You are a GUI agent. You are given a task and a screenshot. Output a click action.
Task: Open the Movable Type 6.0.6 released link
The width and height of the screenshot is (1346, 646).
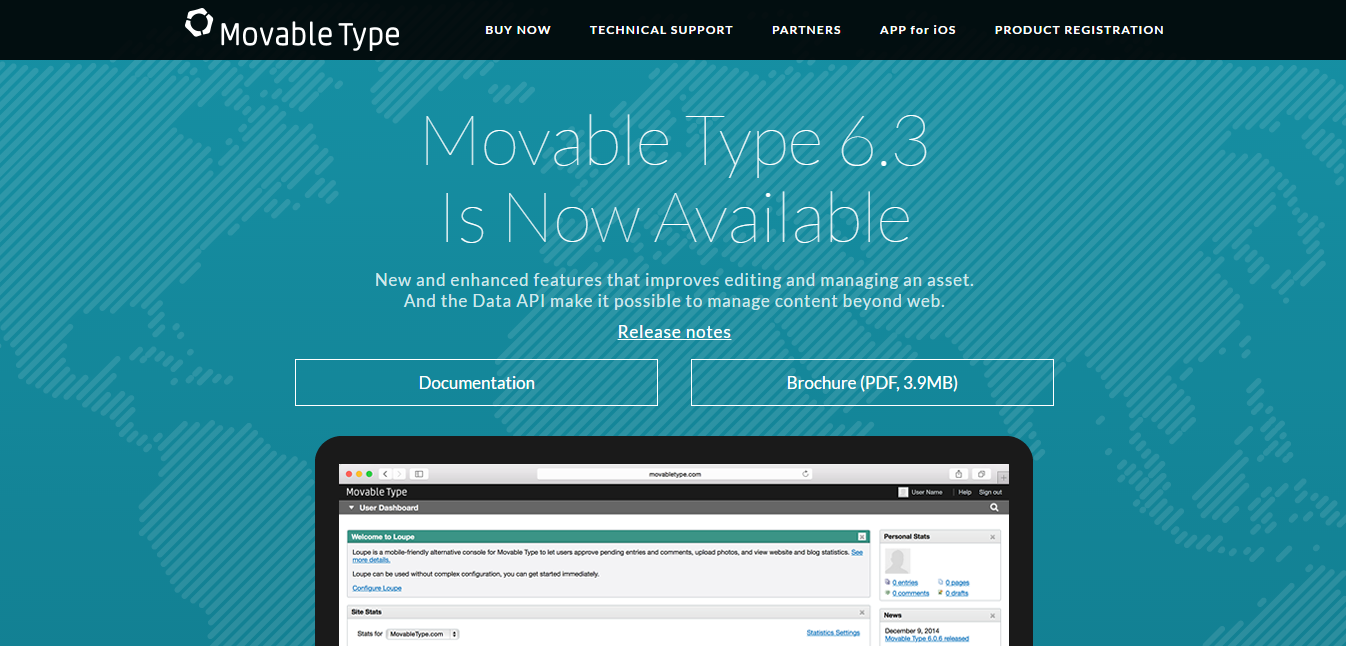click(x=927, y=638)
